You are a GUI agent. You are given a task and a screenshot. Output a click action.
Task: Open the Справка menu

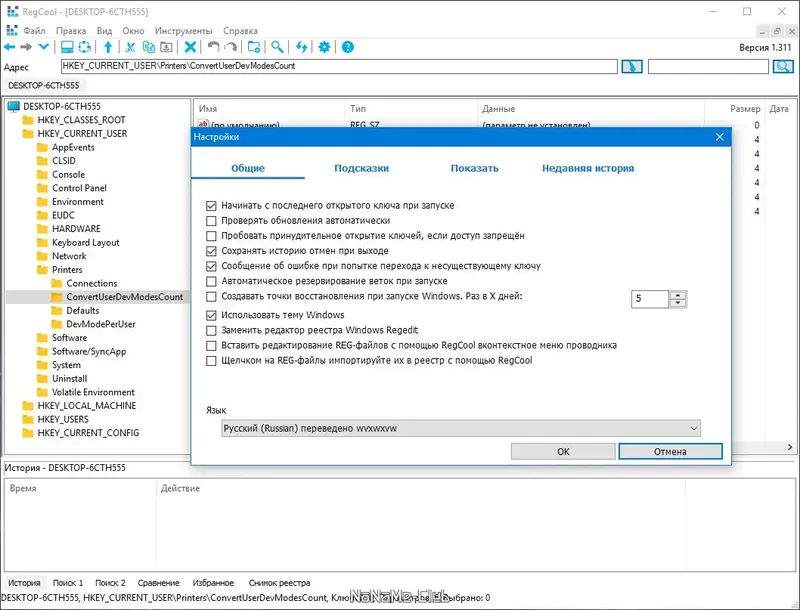pyautogui.click(x=240, y=31)
